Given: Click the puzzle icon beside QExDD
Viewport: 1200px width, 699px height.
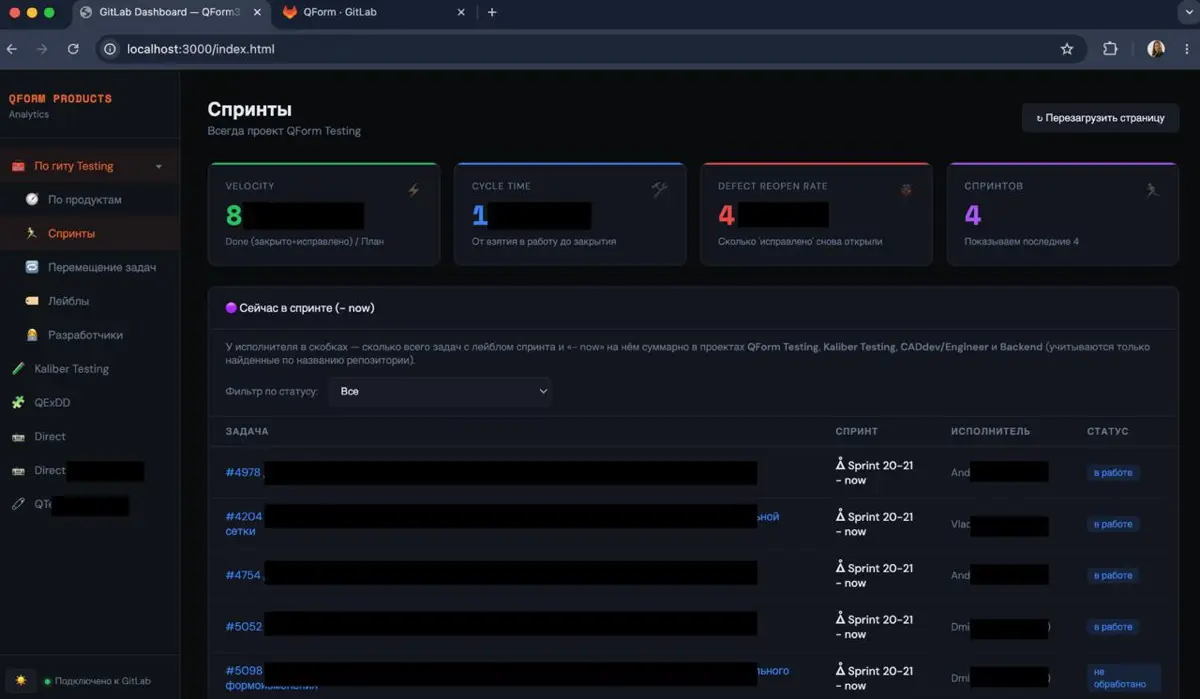Looking at the screenshot, I should click(x=18, y=403).
